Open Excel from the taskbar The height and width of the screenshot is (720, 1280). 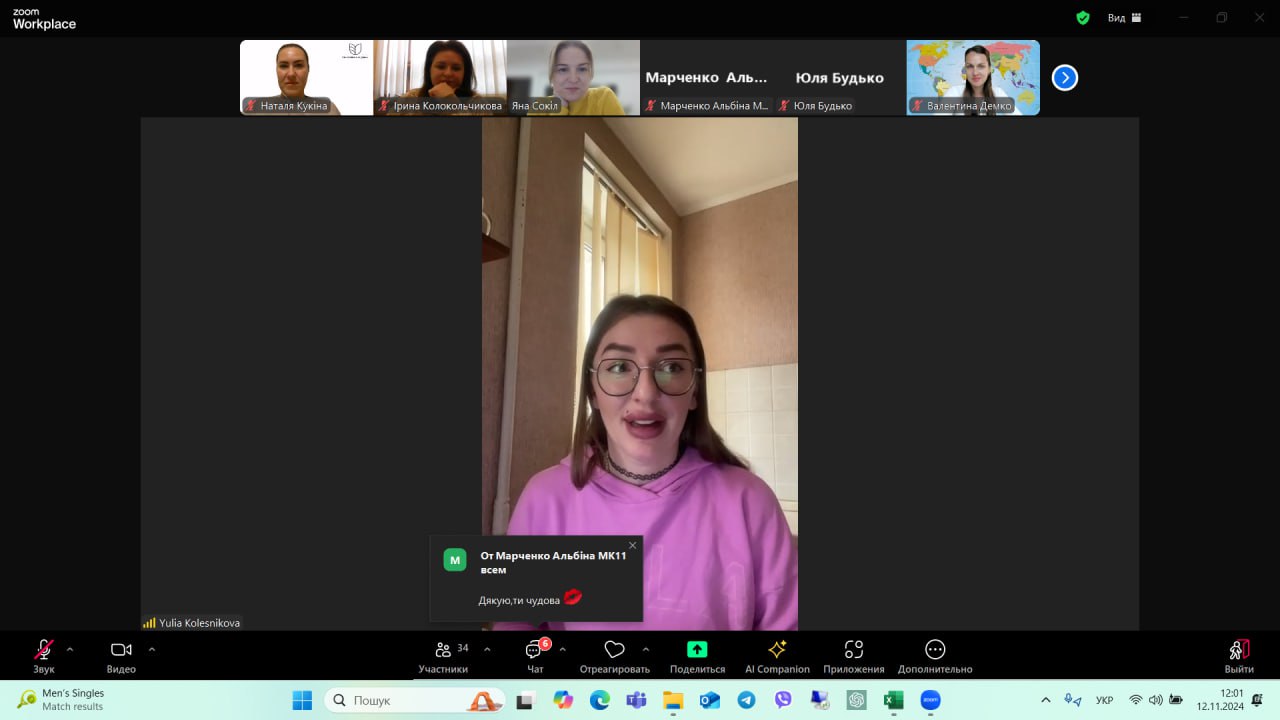(x=894, y=700)
